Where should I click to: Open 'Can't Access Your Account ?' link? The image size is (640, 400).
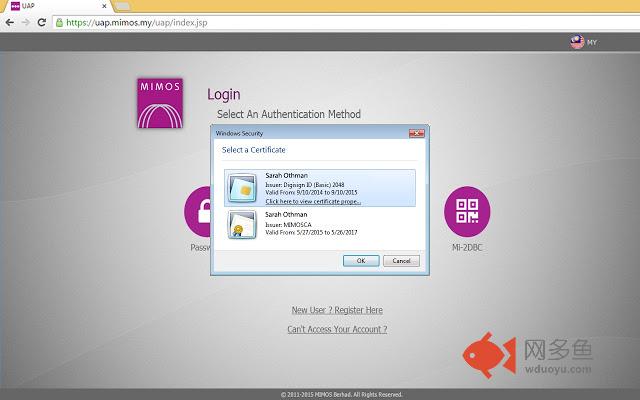pyautogui.click(x=337, y=329)
